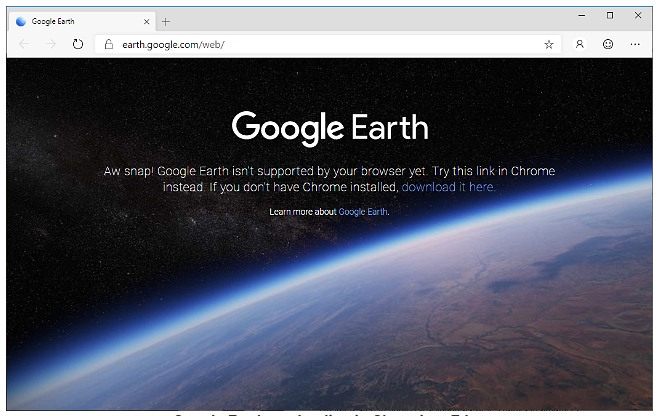
Task: Open the user profile icon
Action: coord(580,44)
